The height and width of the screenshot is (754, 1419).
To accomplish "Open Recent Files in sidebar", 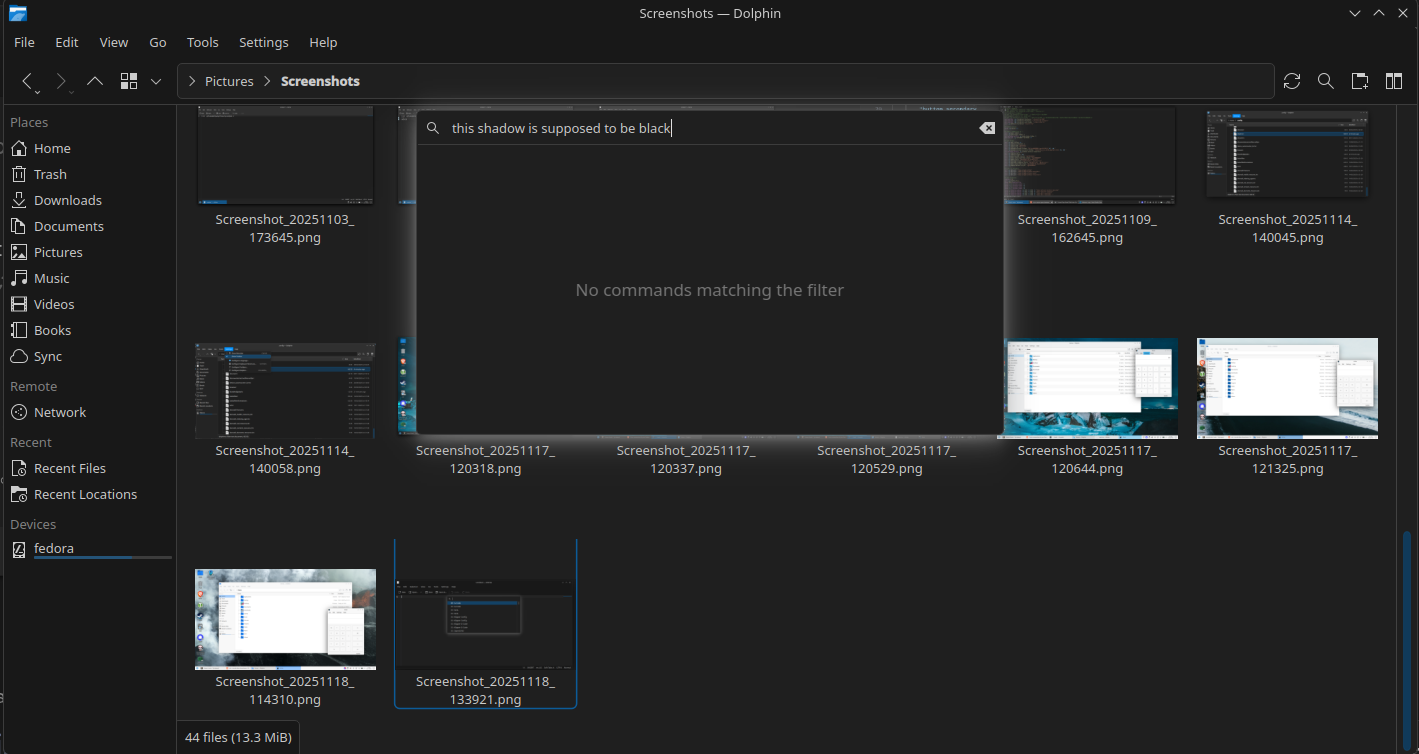I will 69,468.
